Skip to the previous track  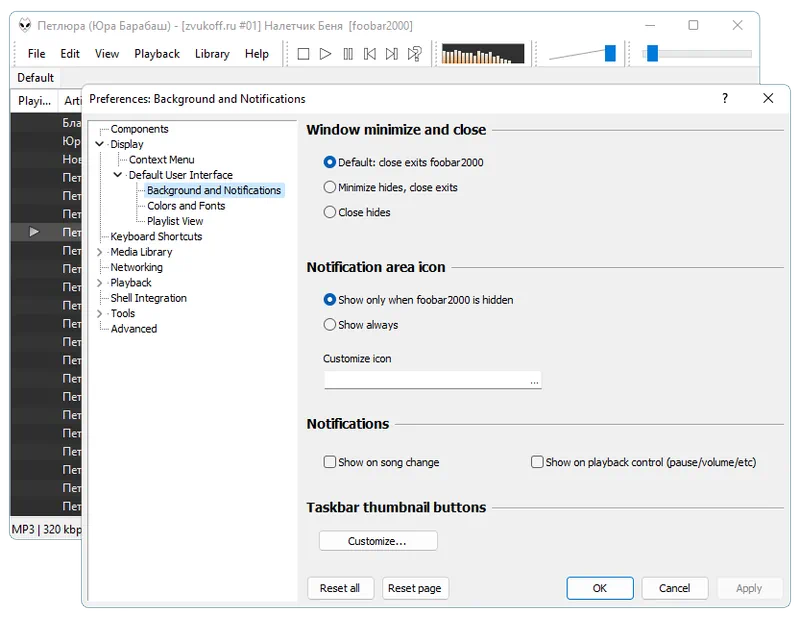370,54
